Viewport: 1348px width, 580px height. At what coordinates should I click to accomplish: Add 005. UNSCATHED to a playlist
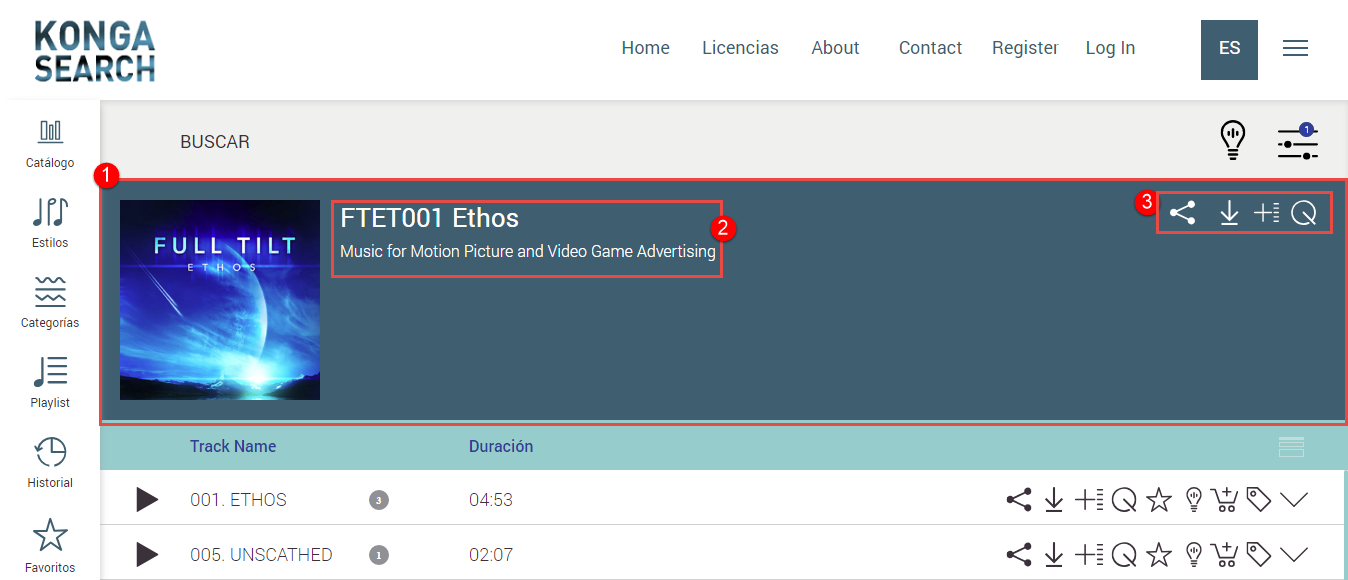pos(1089,554)
